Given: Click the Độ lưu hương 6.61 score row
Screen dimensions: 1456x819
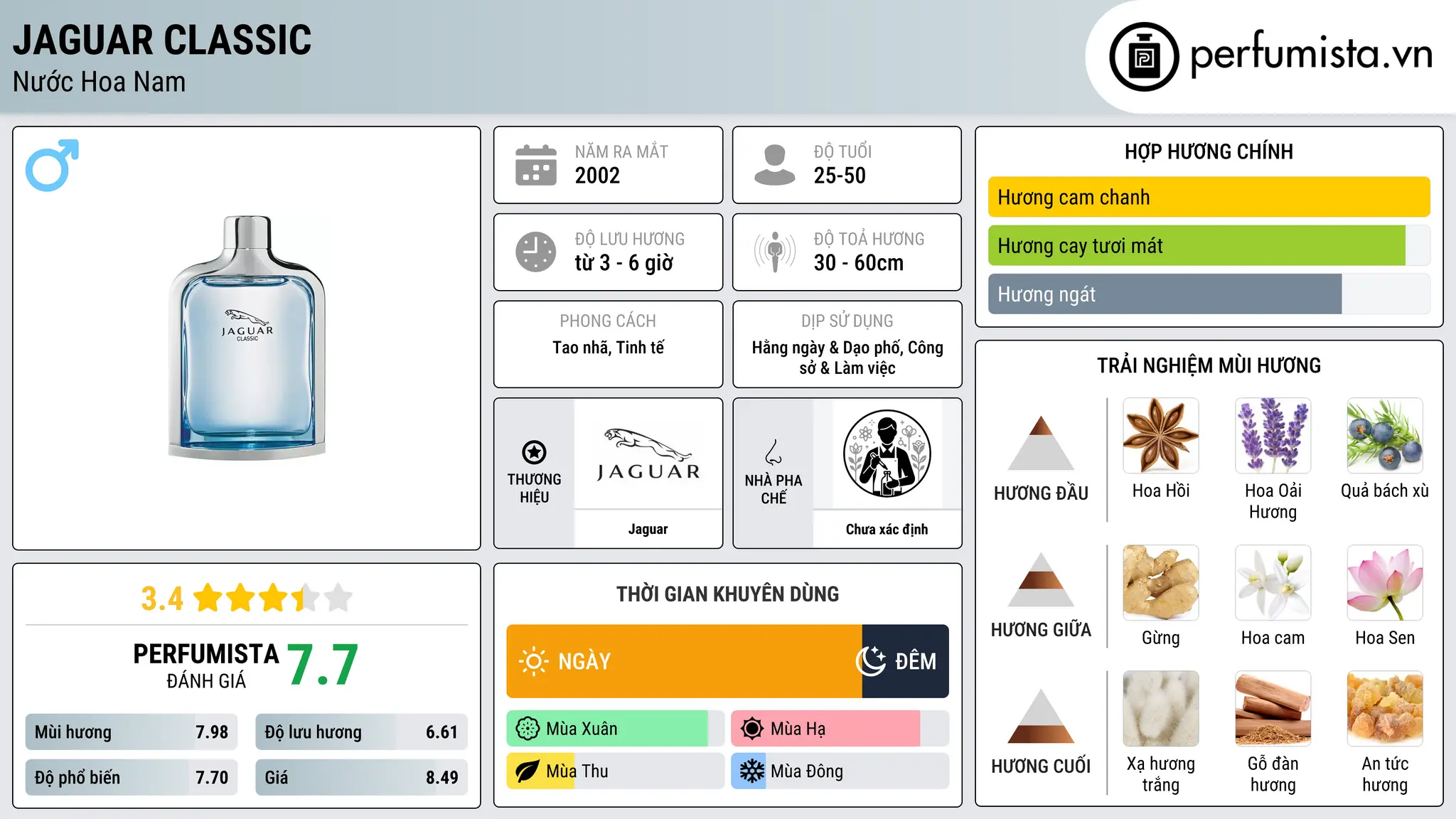Looking at the screenshot, I should pos(361,732).
